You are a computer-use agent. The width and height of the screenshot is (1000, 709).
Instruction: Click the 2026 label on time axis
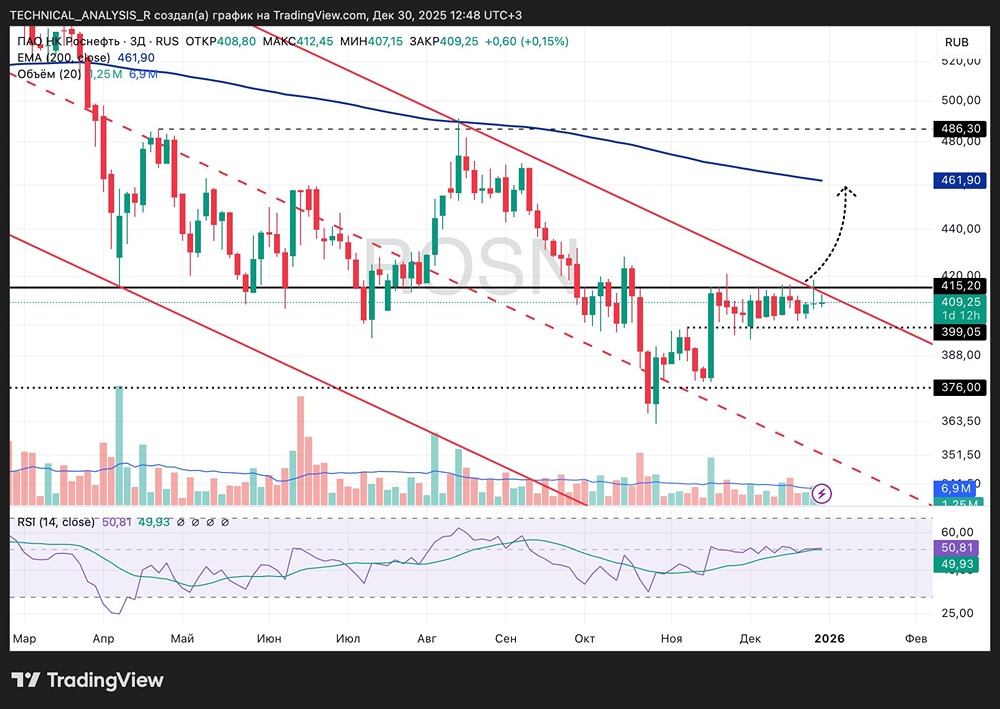pyautogui.click(x=829, y=638)
